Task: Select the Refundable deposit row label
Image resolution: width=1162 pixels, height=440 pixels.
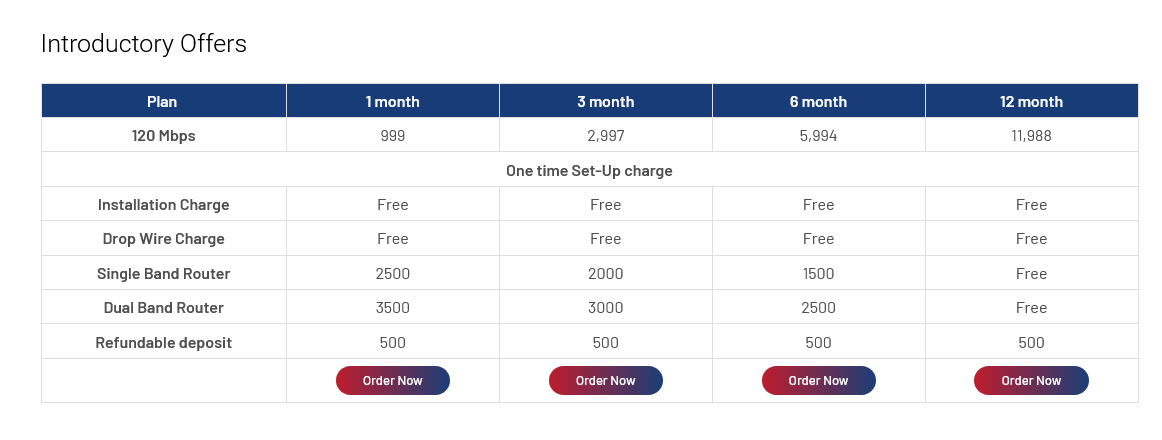Action: click(163, 343)
